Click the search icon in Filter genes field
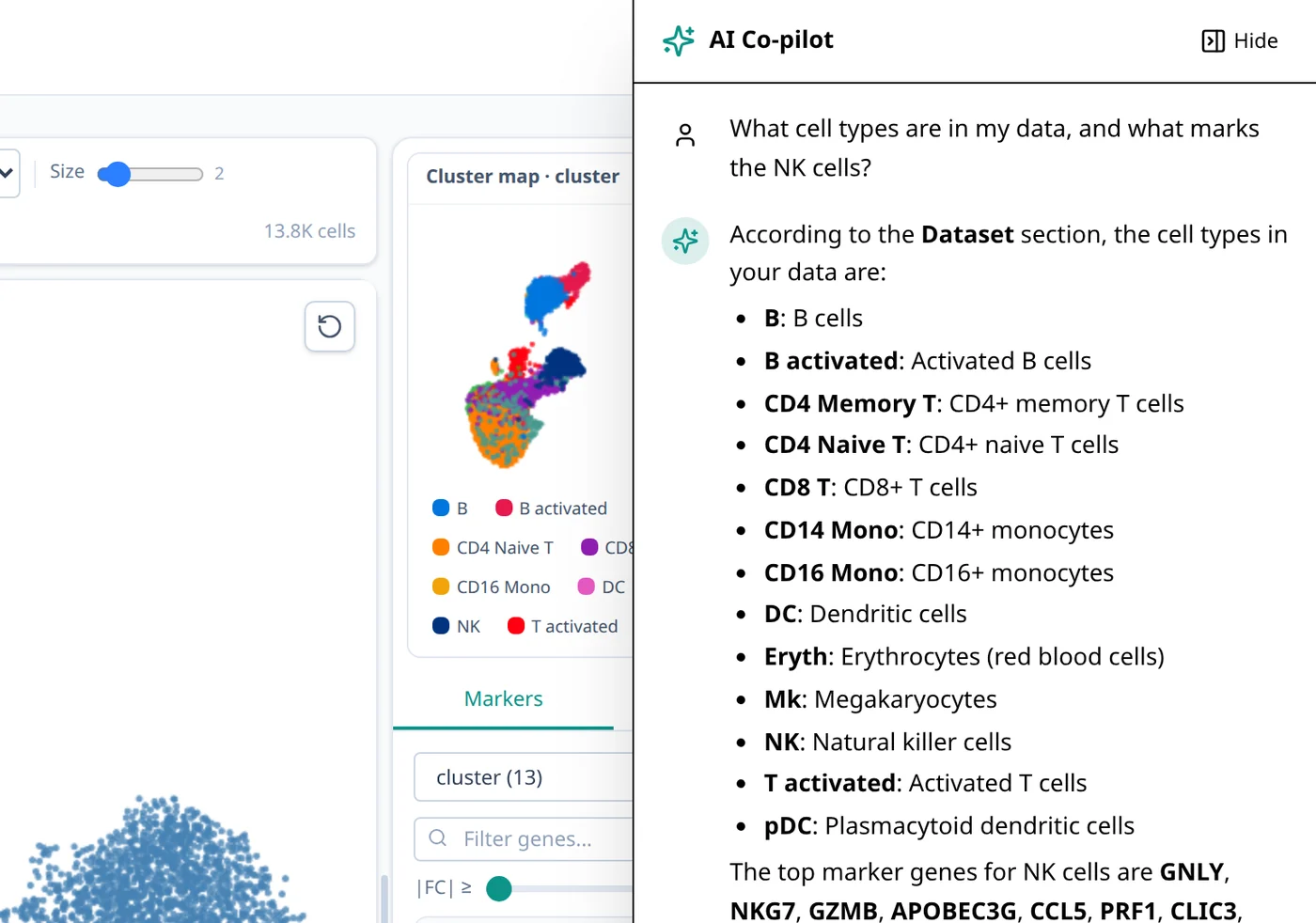 pos(438,837)
